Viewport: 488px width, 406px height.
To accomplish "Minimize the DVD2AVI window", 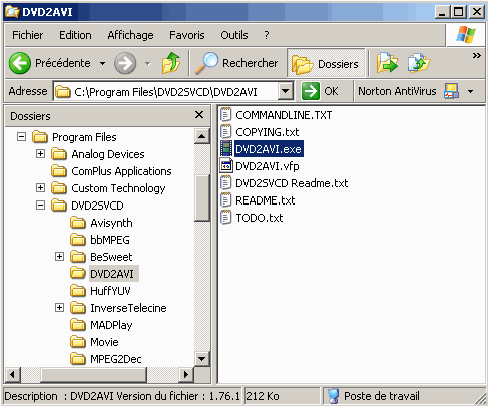I will click(443, 12).
